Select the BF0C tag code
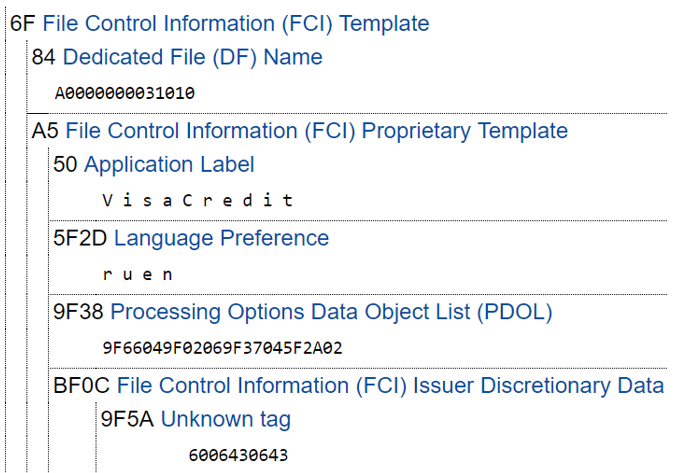The image size is (679, 473). [82, 385]
